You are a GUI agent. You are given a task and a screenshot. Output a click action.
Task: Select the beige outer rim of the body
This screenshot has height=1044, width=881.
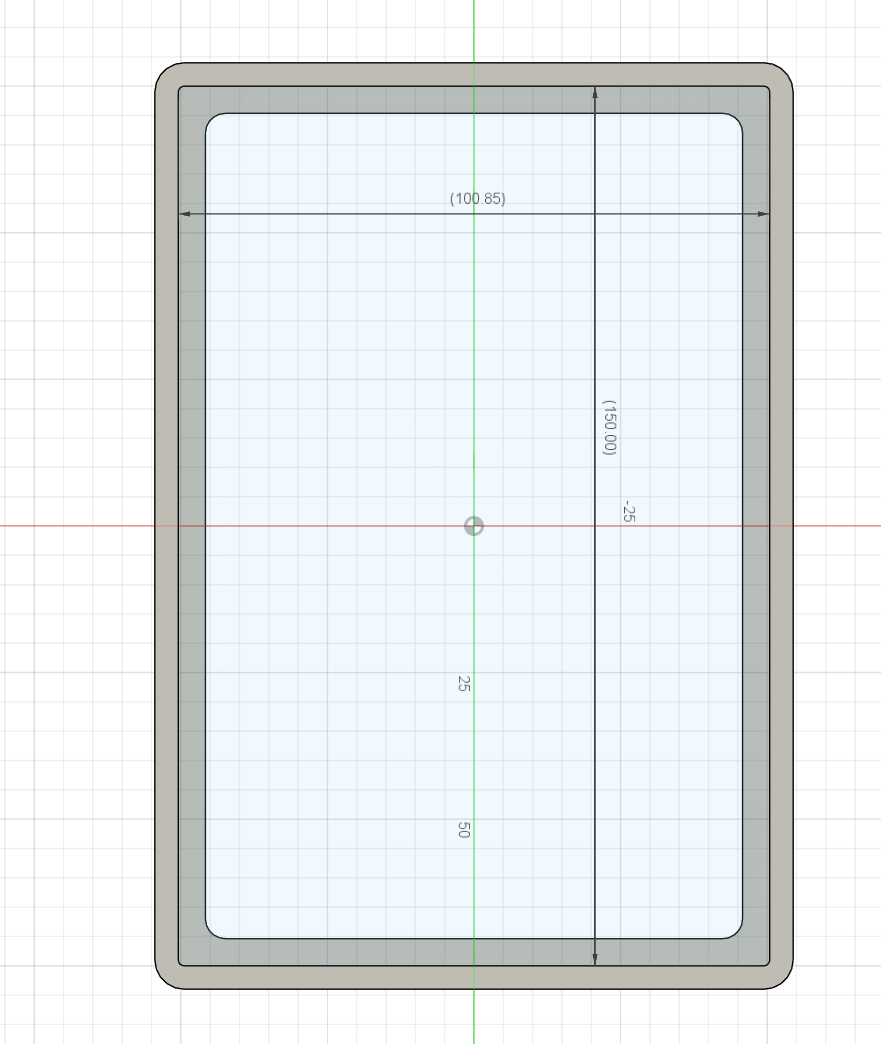[166, 533]
